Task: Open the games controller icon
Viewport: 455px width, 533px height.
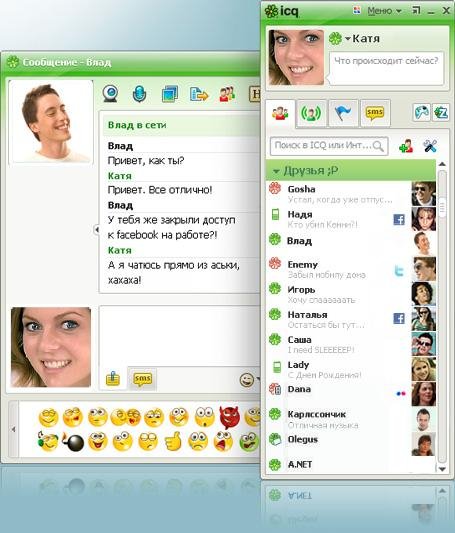Action: (x=421, y=113)
